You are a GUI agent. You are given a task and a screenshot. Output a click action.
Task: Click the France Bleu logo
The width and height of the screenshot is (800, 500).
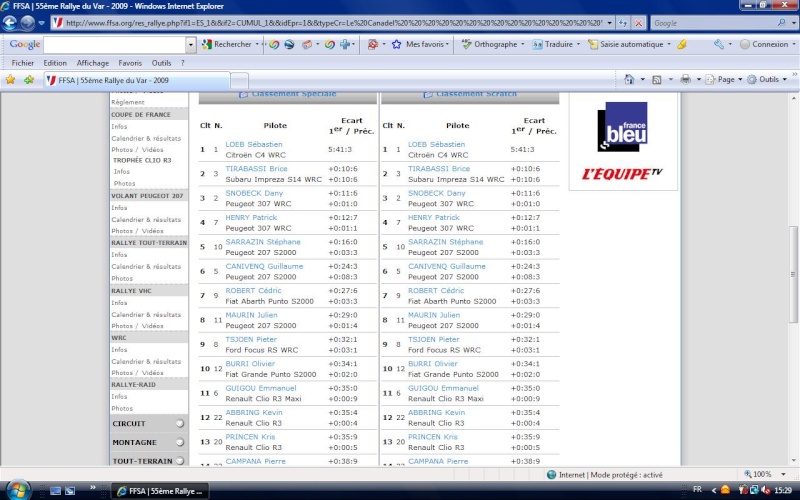[x=622, y=127]
